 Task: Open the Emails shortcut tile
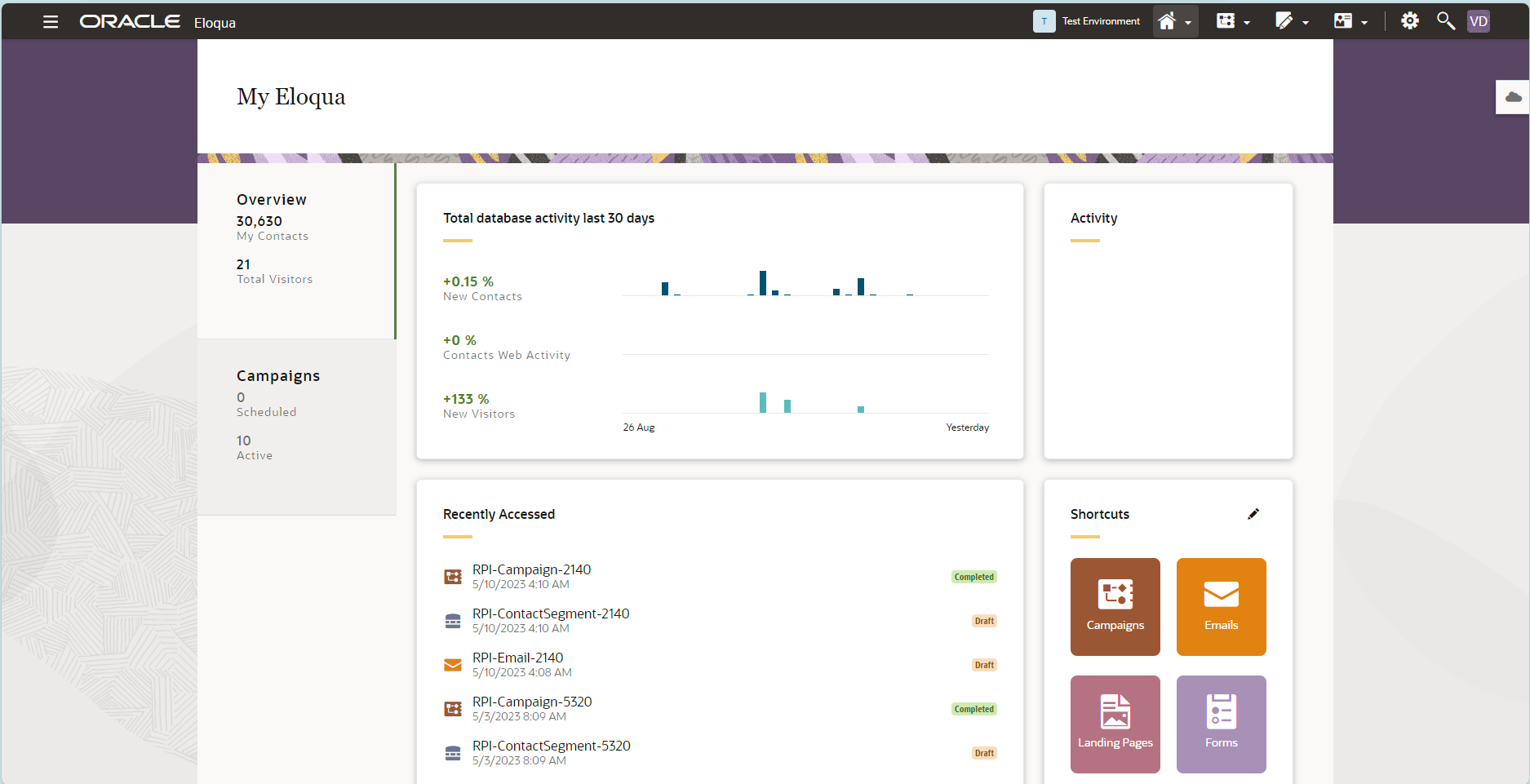1221,606
